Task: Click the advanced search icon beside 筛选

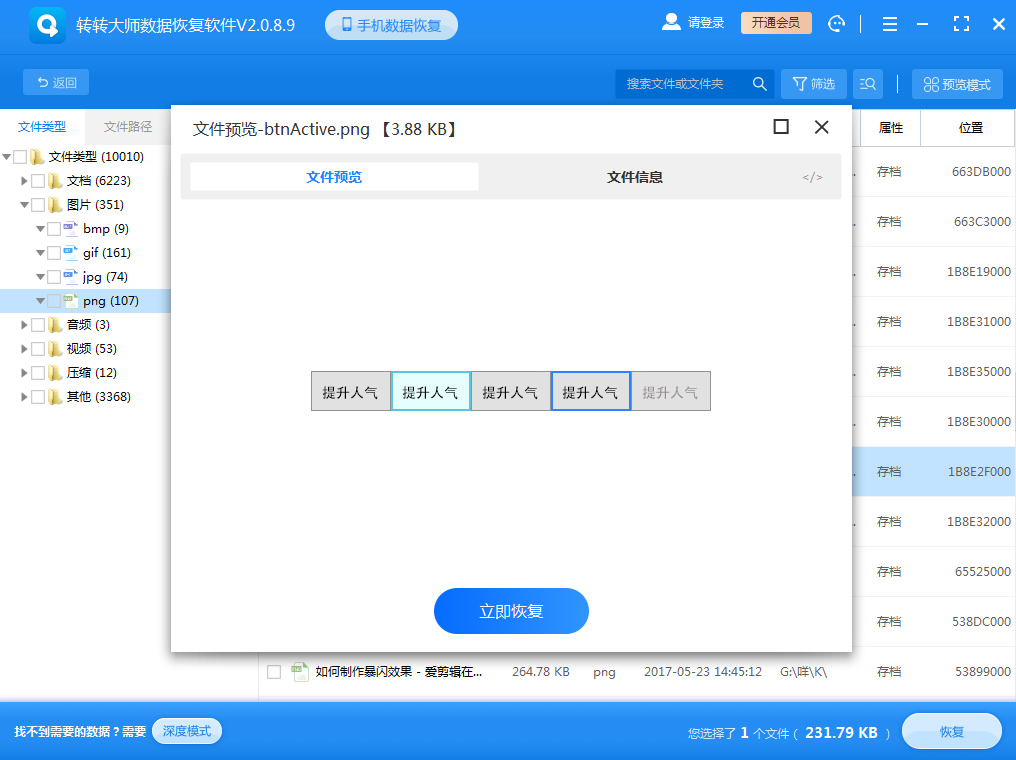Action: pyautogui.click(x=868, y=83)
